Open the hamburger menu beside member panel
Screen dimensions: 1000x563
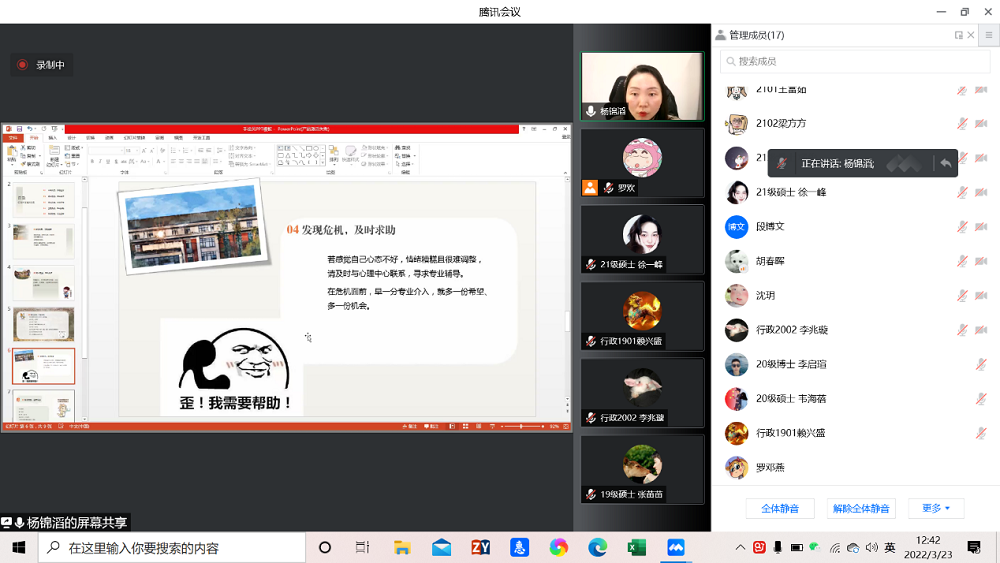(x=988, y=35)
